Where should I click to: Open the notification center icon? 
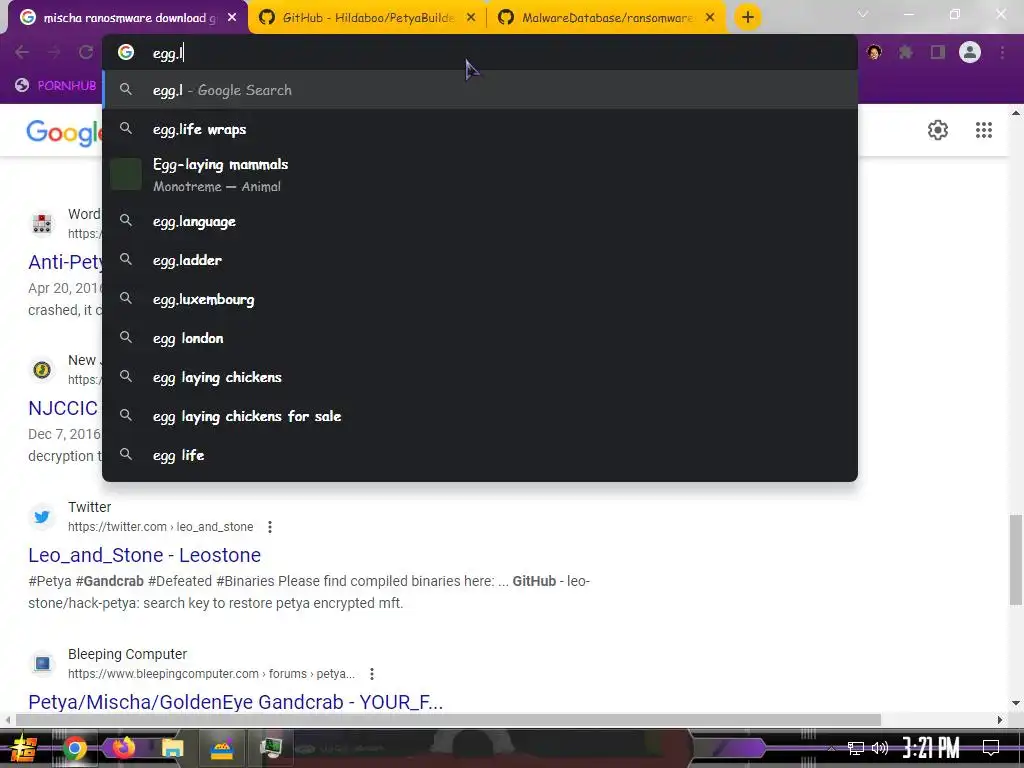coord(991,748)
